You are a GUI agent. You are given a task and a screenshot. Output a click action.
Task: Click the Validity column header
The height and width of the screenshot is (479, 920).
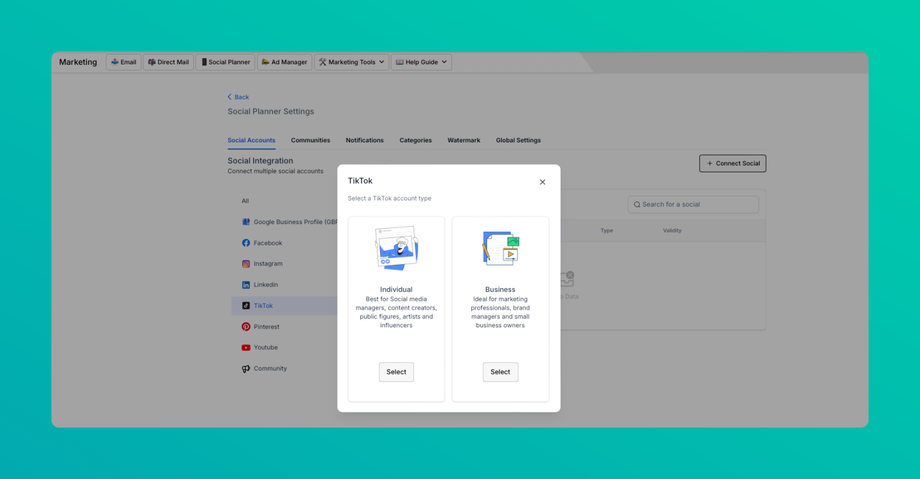pos(672,231)
